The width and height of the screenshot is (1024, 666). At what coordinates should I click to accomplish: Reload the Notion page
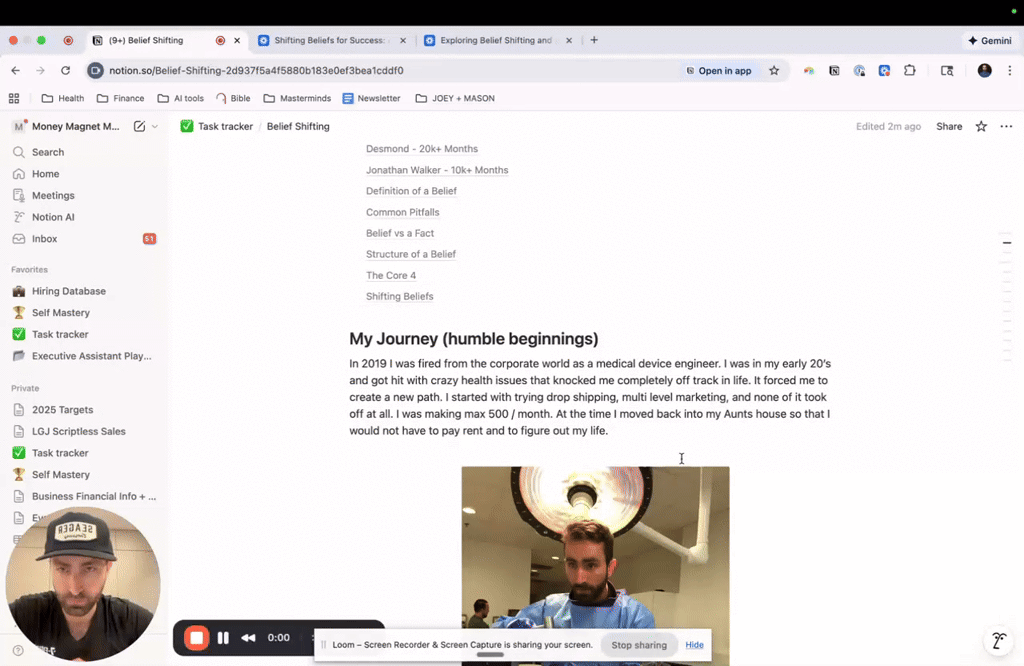pyautogui.click(x=65, y=71)
